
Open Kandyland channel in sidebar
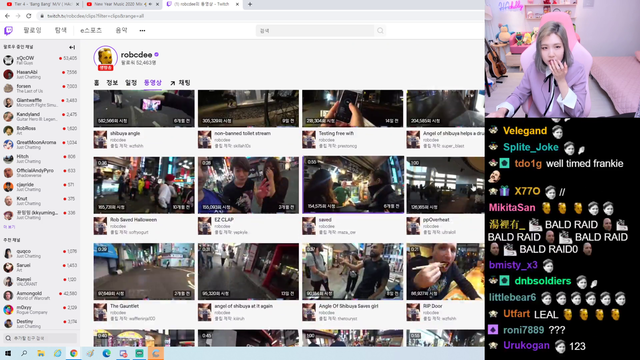(x=40, y=116)
